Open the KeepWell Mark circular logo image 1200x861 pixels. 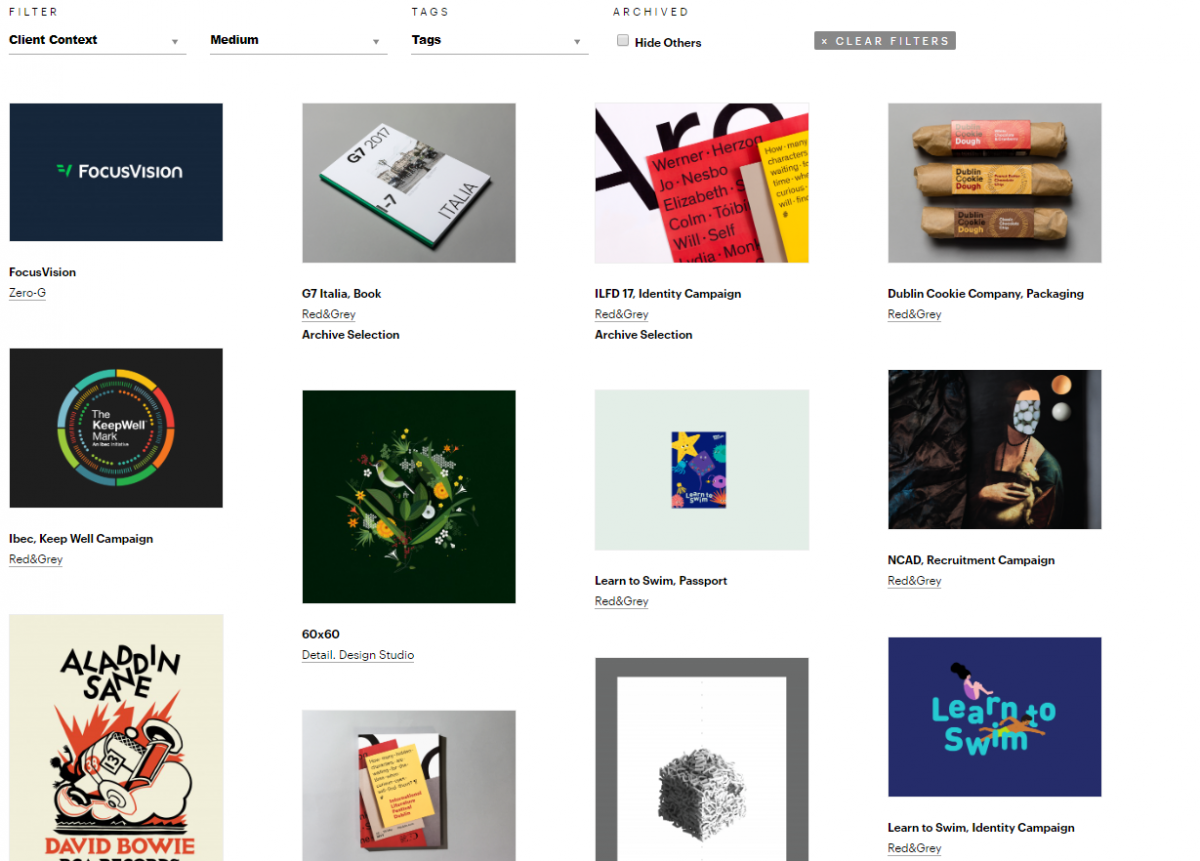[116, 428]
